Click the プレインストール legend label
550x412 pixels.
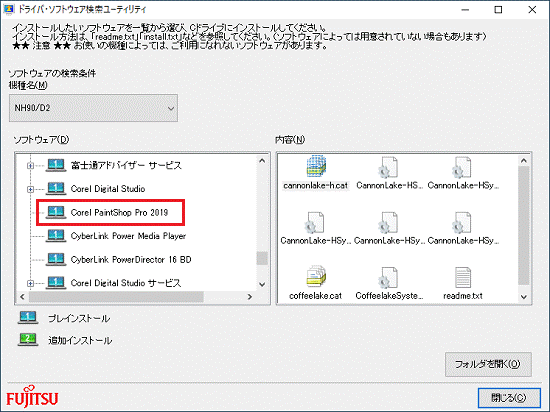[79, 318]
